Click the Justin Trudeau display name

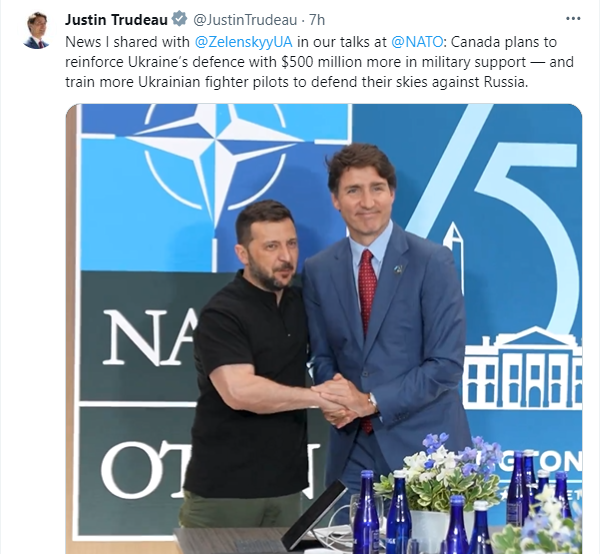[116, 20]
